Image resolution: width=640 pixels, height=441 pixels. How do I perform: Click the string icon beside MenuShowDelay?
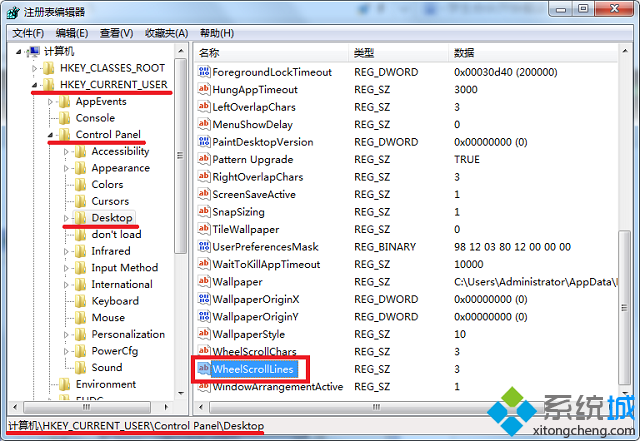tap(204, 124)
